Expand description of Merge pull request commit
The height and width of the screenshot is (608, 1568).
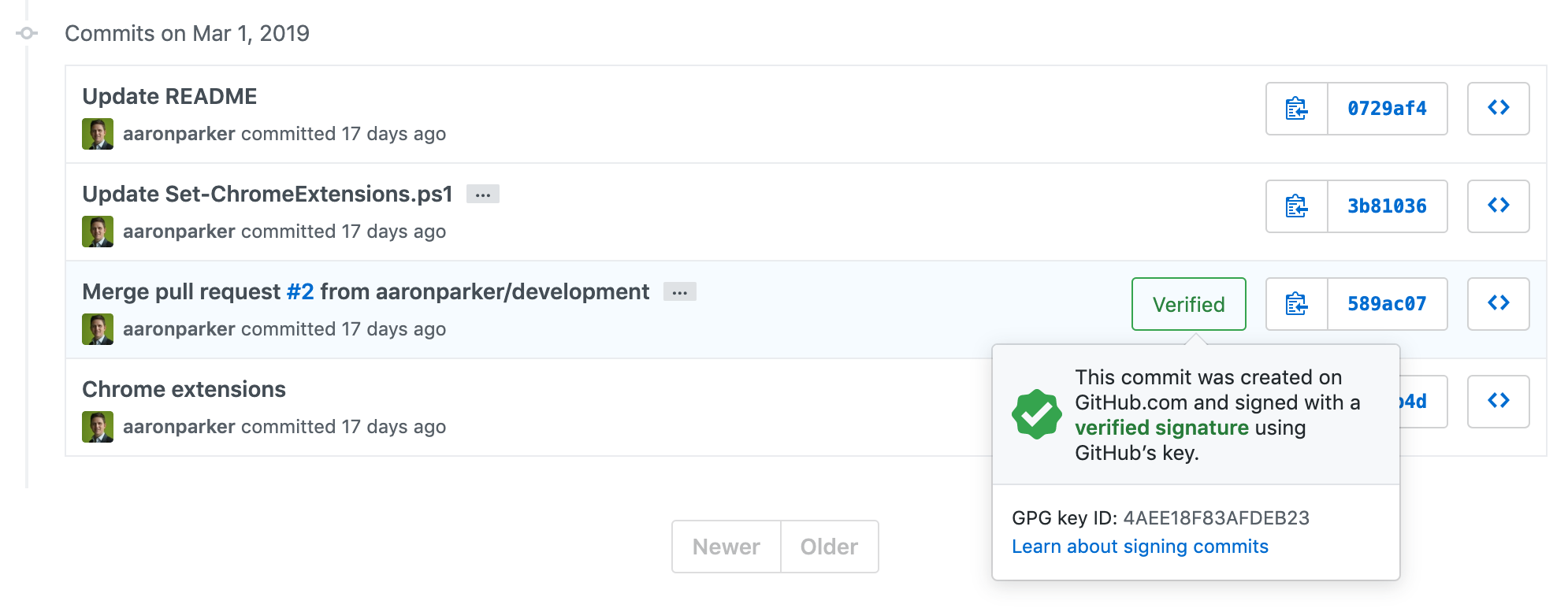(680, 292)
